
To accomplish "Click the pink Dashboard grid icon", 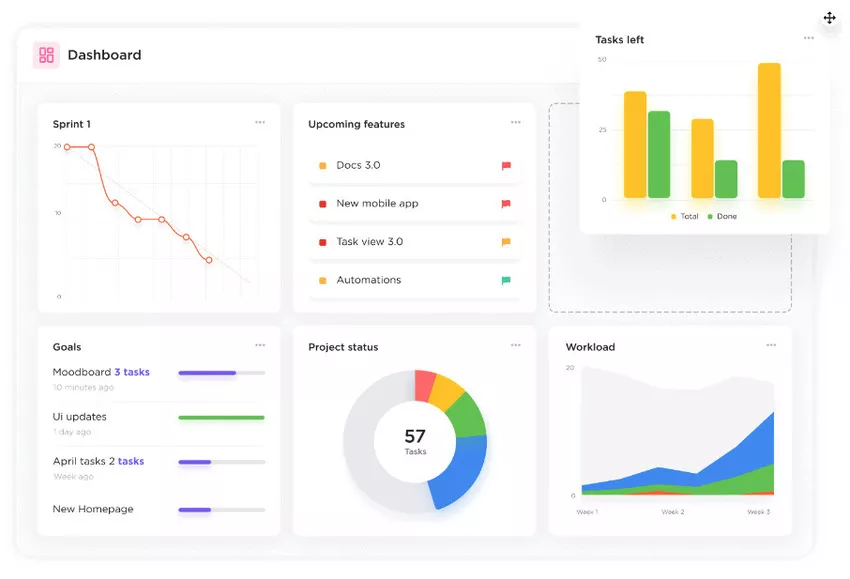I will [x=45, y=56].
